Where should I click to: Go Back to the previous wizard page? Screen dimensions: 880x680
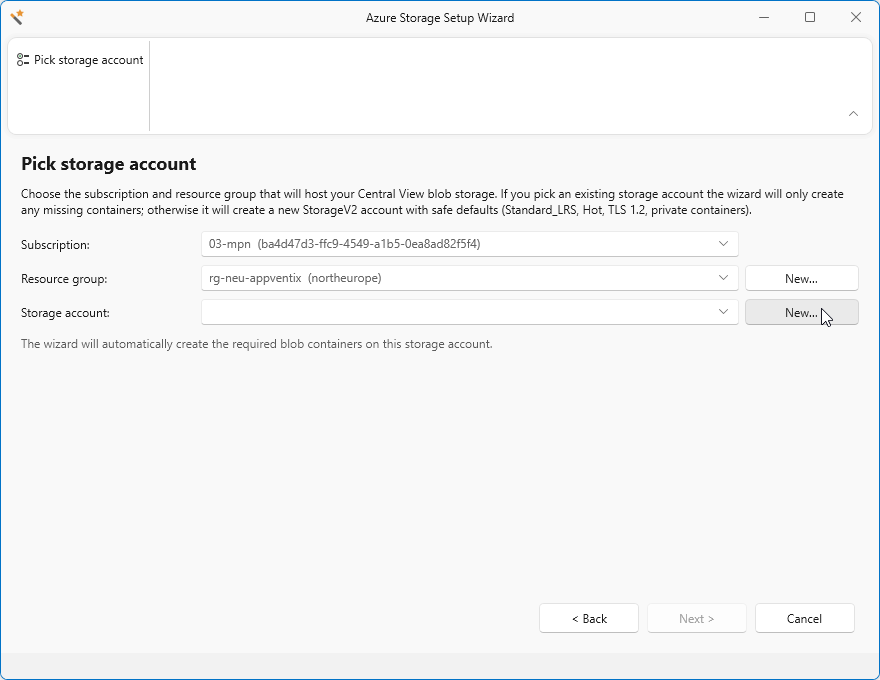(x=589, y=618)
